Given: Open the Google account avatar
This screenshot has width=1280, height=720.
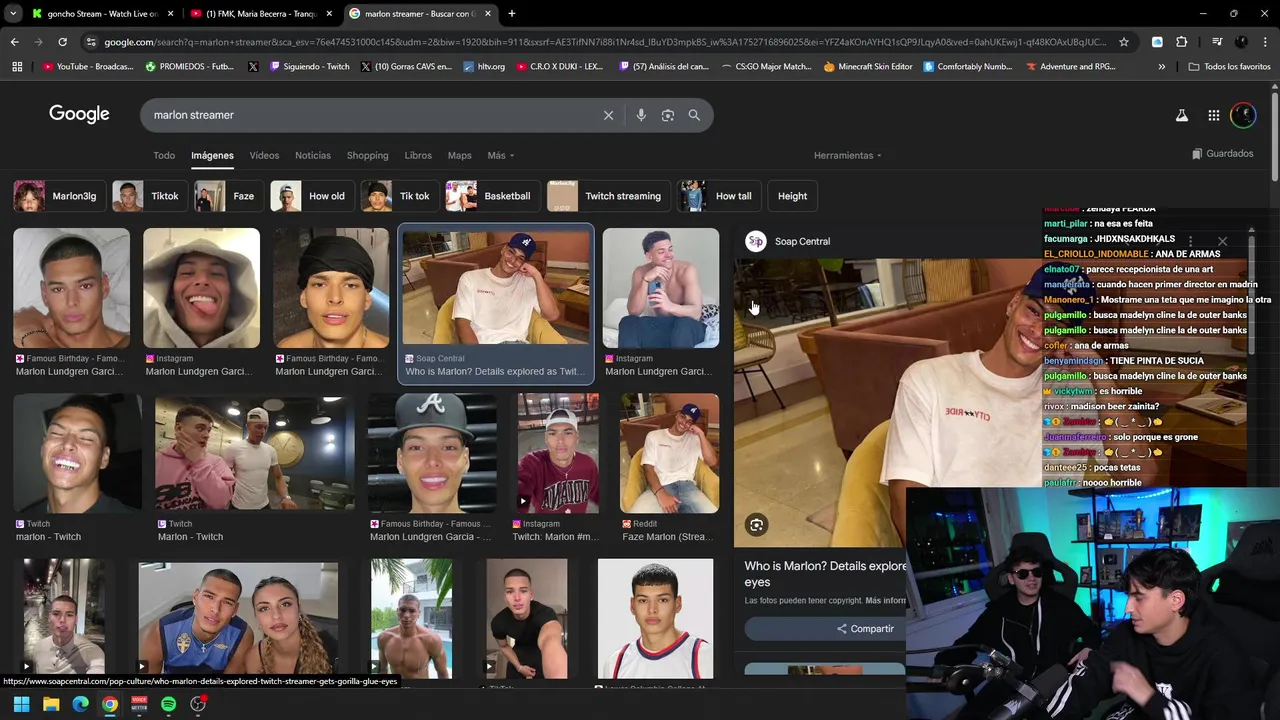Looking at the screenshot, I should 1243,116.
